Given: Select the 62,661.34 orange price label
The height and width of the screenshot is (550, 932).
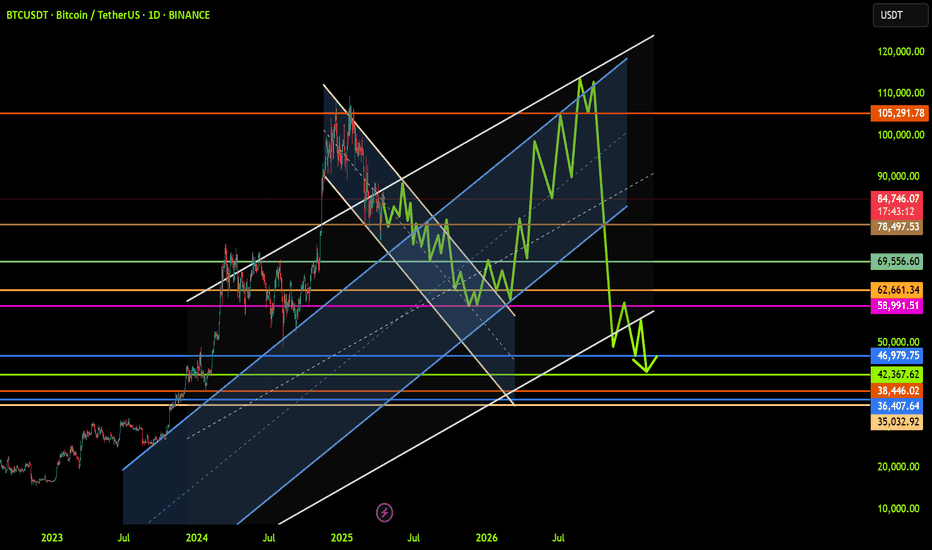Looking at the screenshot, I should coord(897,290).
